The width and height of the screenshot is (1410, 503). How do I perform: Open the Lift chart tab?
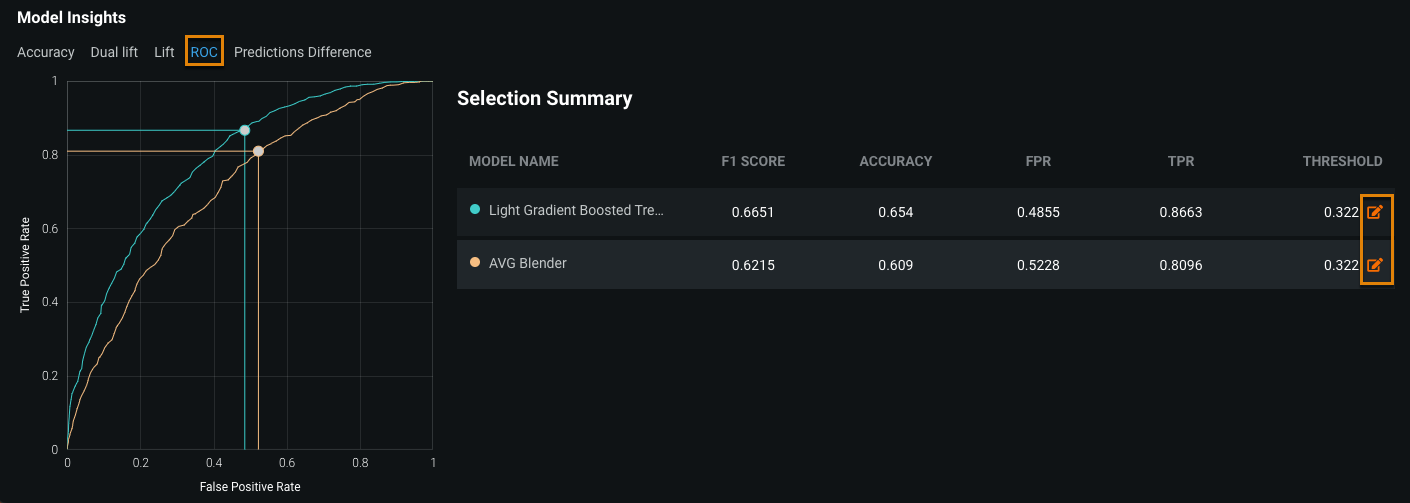164,52
